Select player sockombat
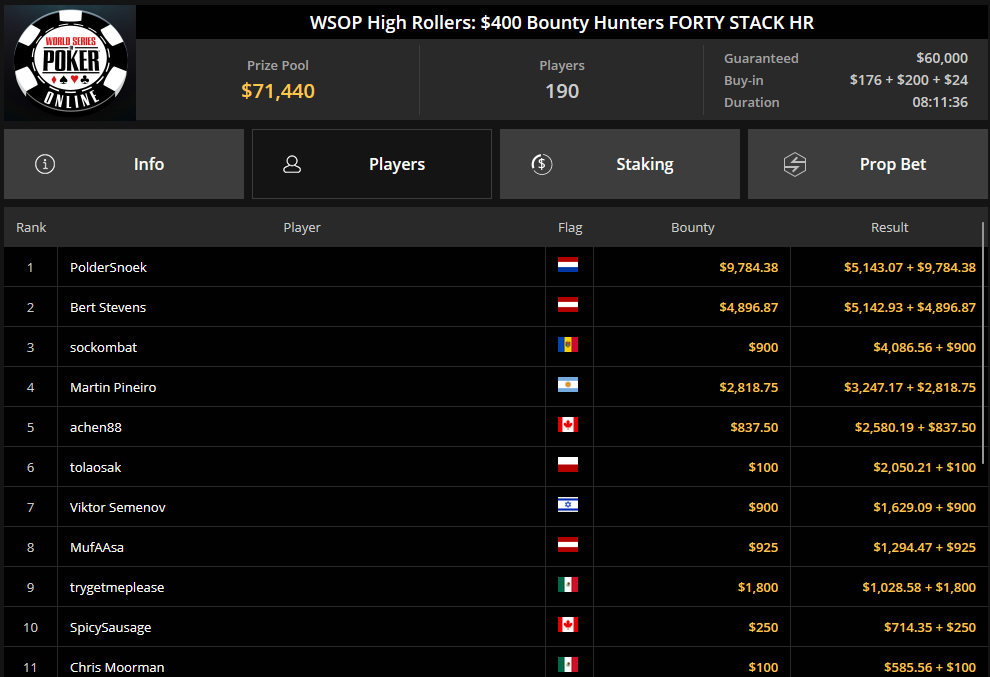Image resolution: width=990 pixels, height=677 pixels. (104, 347)
